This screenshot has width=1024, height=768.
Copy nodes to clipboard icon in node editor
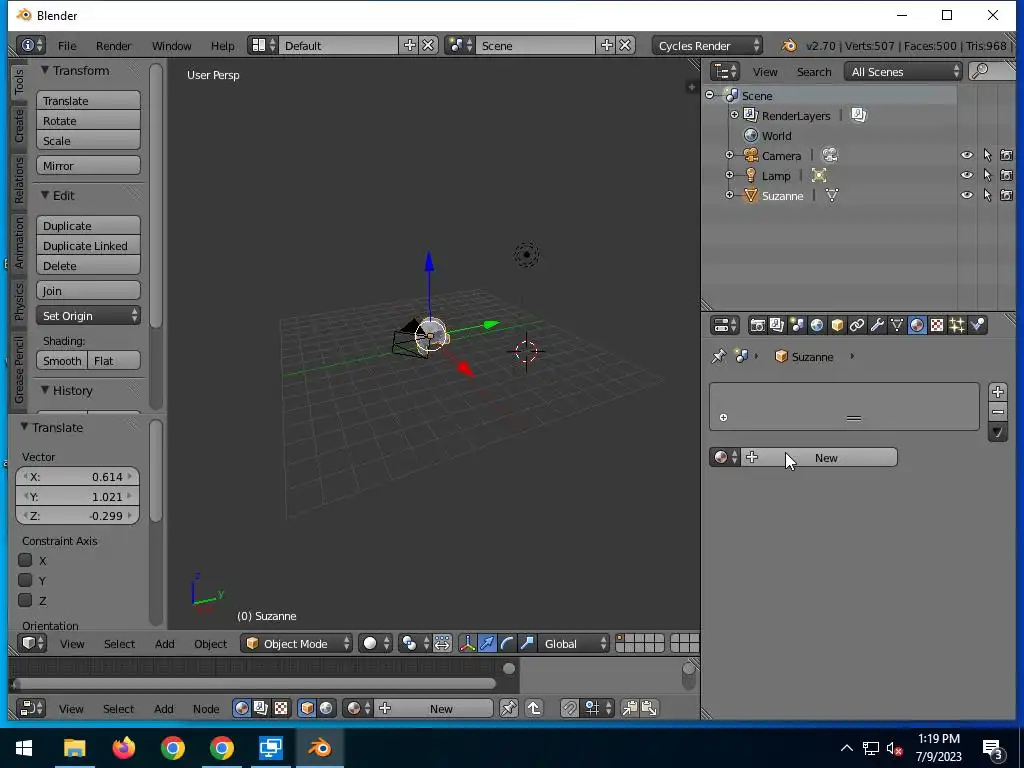point(630,709)
